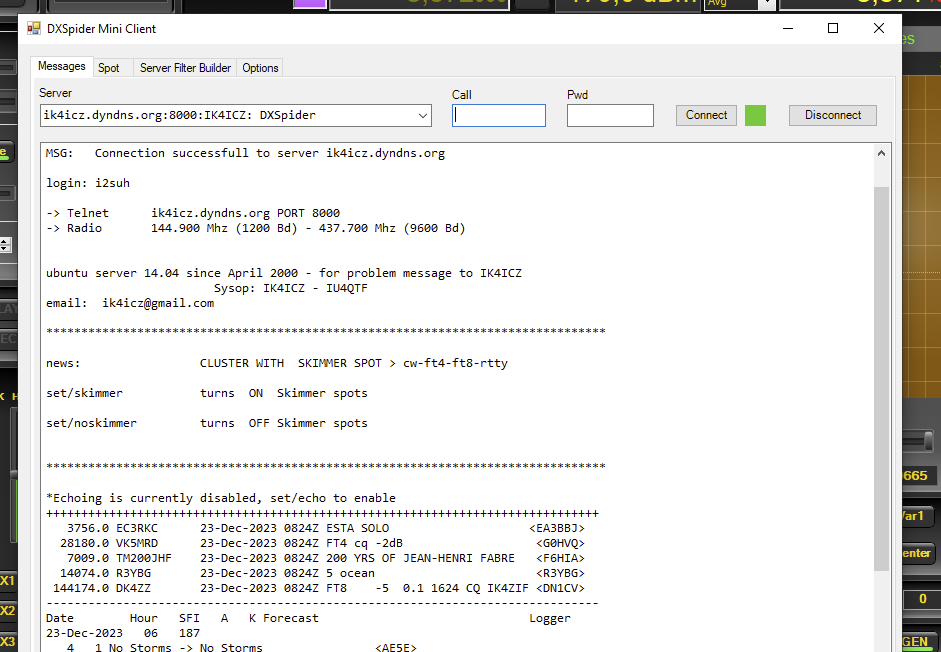This screenshot has height=652, width=941.
Task: Close the DXSpider Mini Client window
Action: click(x=879, y=29)
